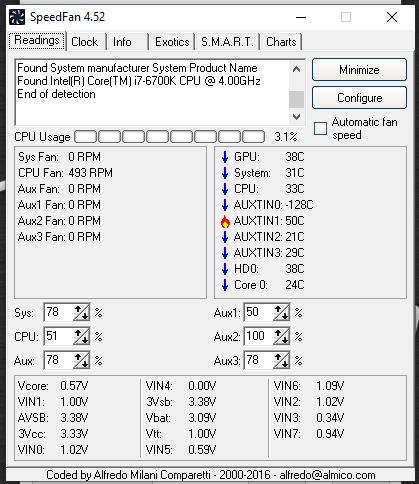
Task: Open the Exotics tab
Action: point(172,42)
